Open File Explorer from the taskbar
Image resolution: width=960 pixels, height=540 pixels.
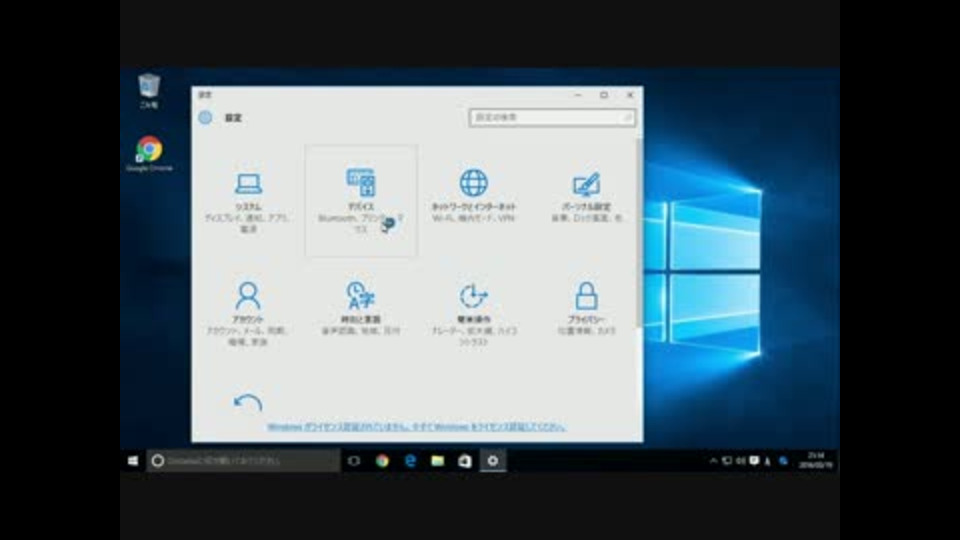click(x=437, y=460)
